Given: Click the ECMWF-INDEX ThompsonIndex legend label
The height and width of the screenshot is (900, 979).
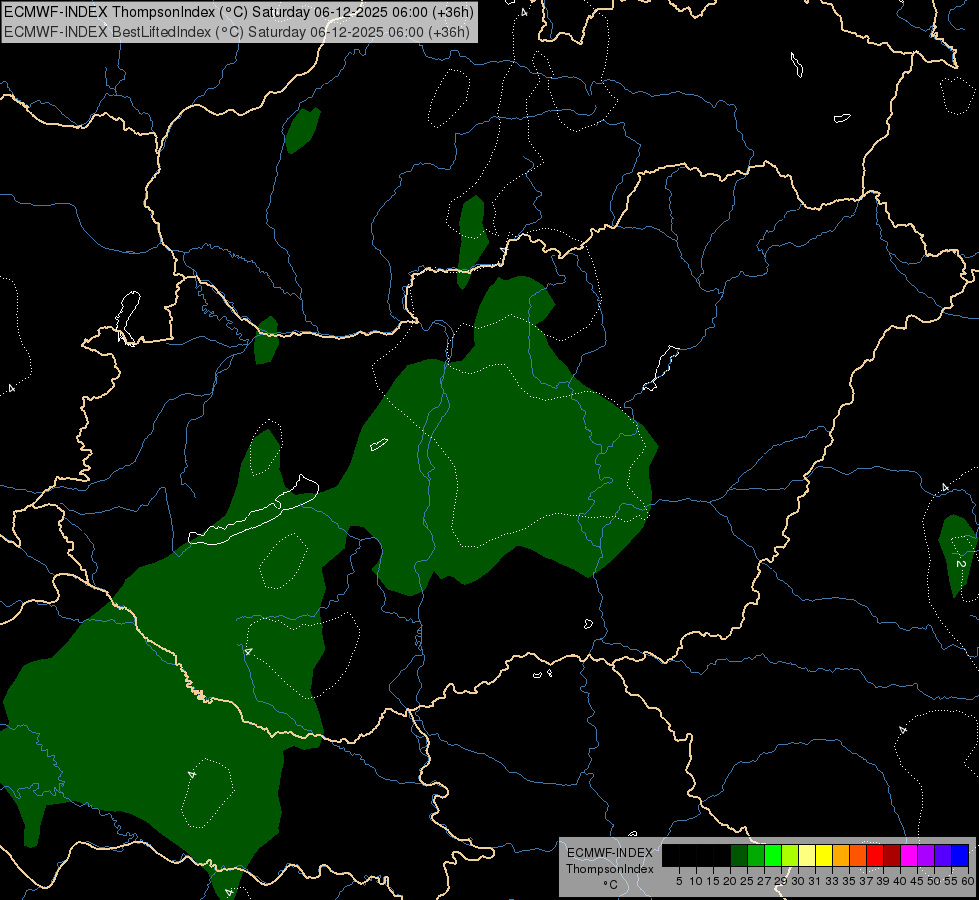Looking at the screenshot, I should (609, 861).
